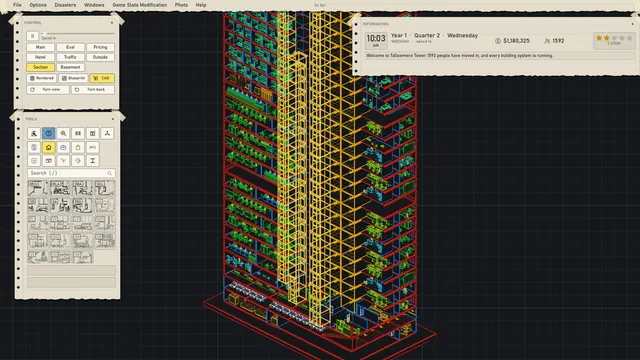
Task: Click the 10:03 AM clock display
Action: [x=376, y=40]
